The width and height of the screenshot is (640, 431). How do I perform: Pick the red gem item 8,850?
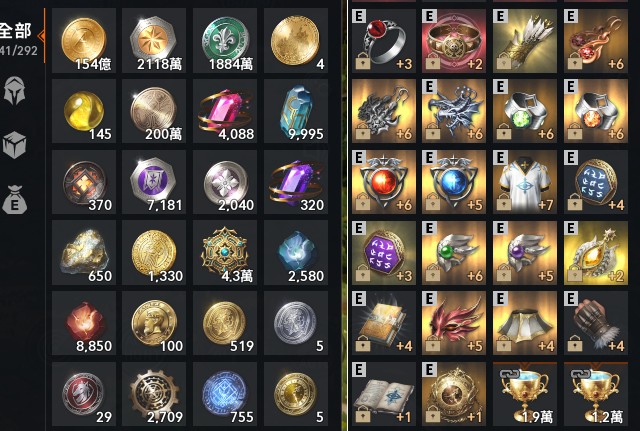(x=84, y=323)
